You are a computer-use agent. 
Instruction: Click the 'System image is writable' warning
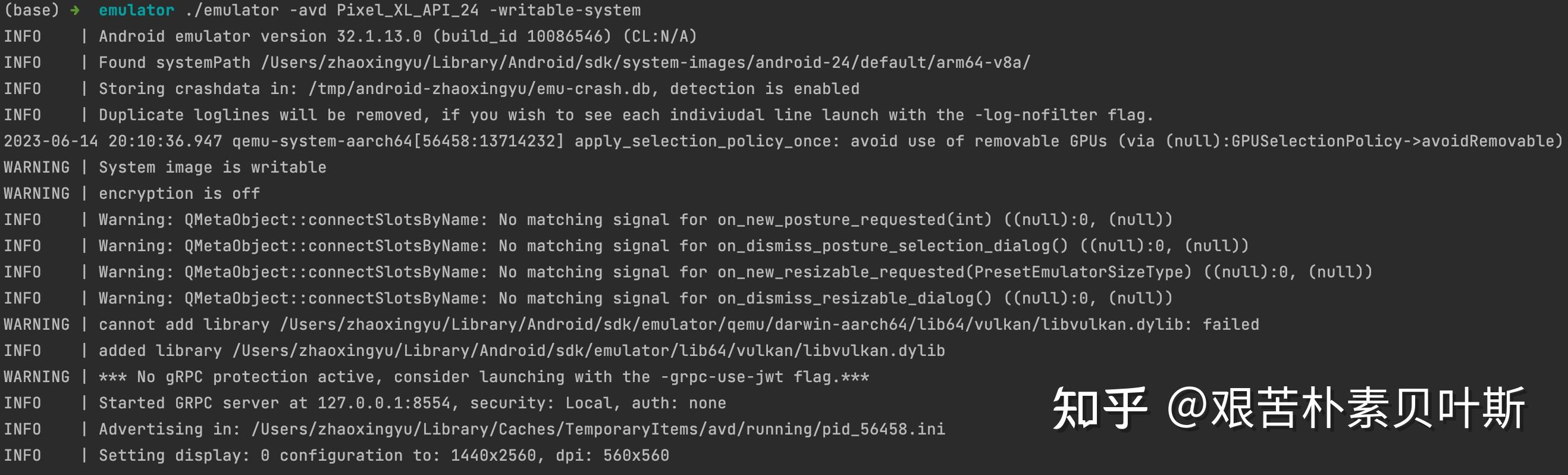212,167
